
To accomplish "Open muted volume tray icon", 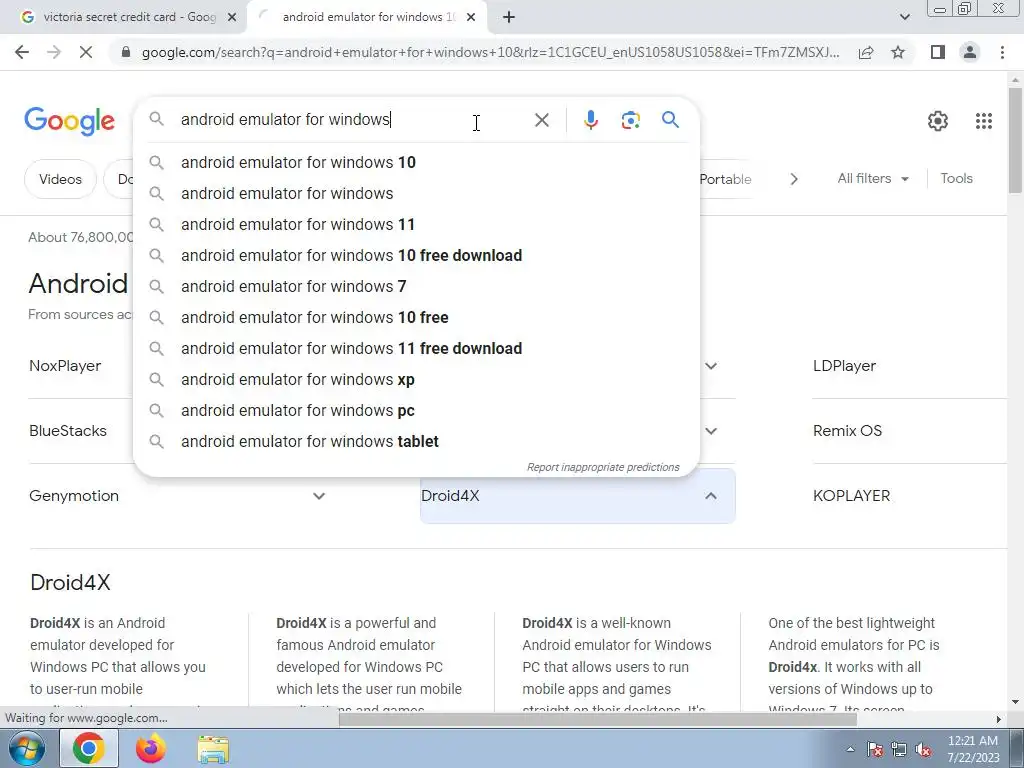I will (x=923, y=750).
